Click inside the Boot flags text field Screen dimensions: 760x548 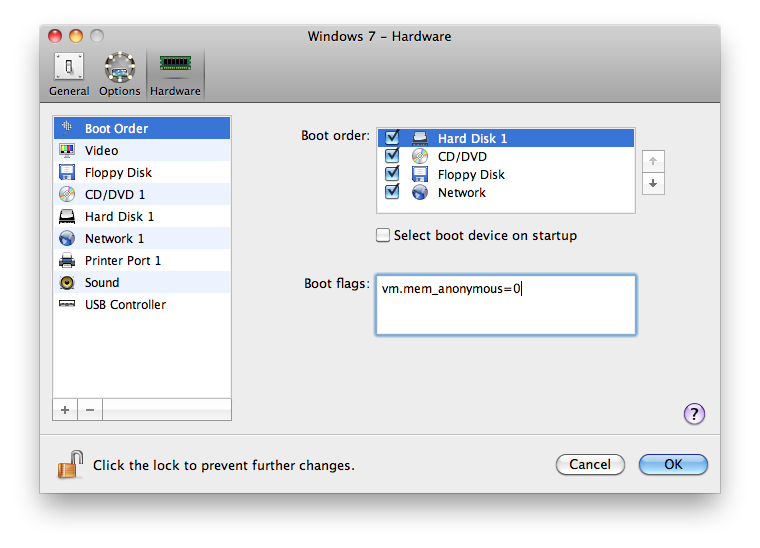(x=506, y=305)
